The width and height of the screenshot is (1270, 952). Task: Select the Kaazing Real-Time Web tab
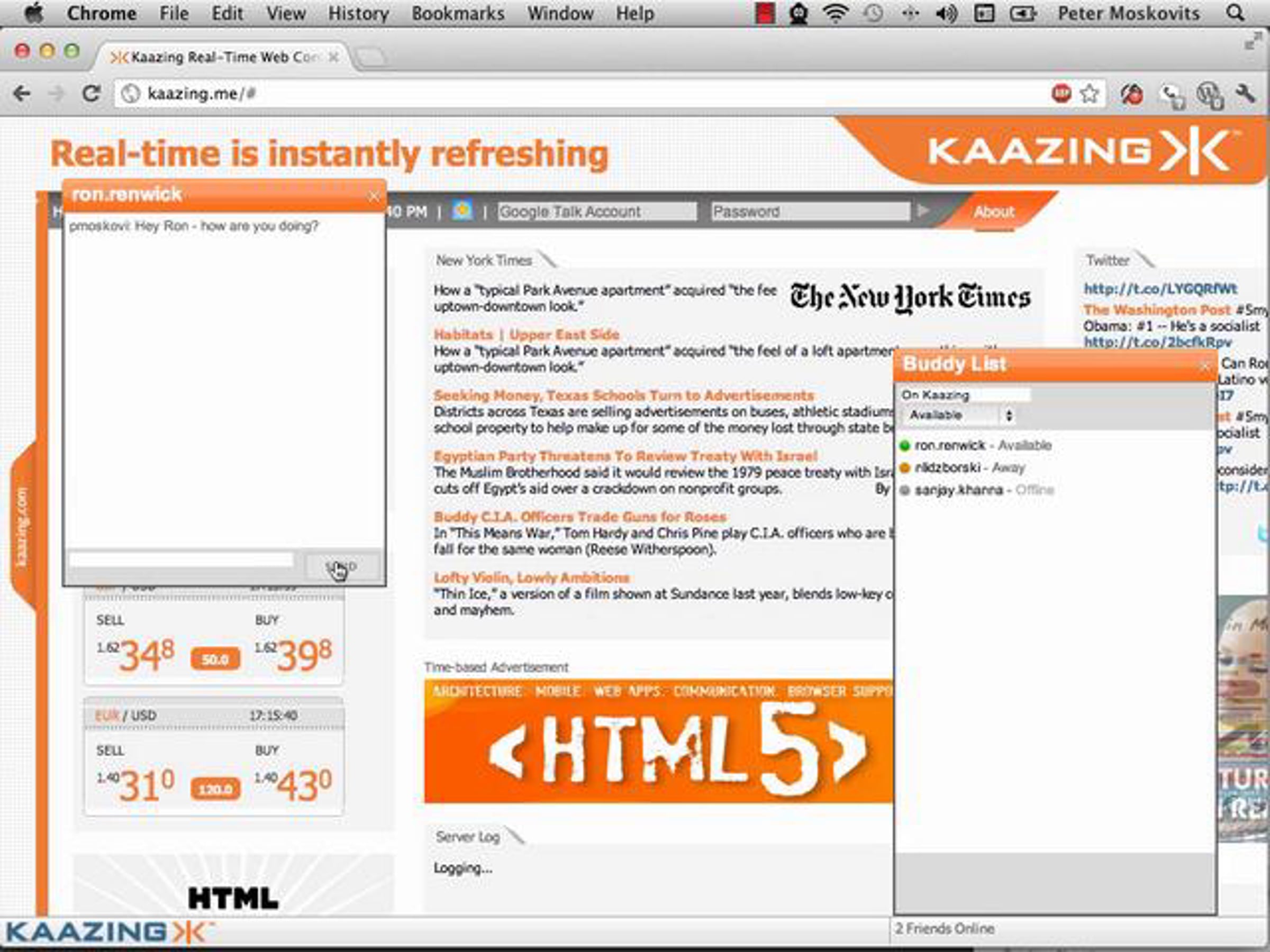click(x=225, y=57)
